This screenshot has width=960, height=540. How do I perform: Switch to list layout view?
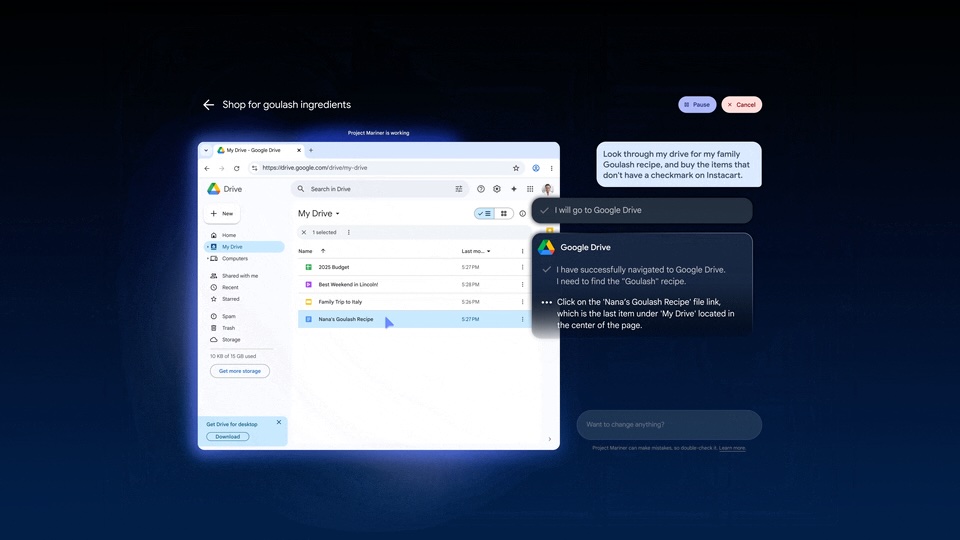(484, 214)
